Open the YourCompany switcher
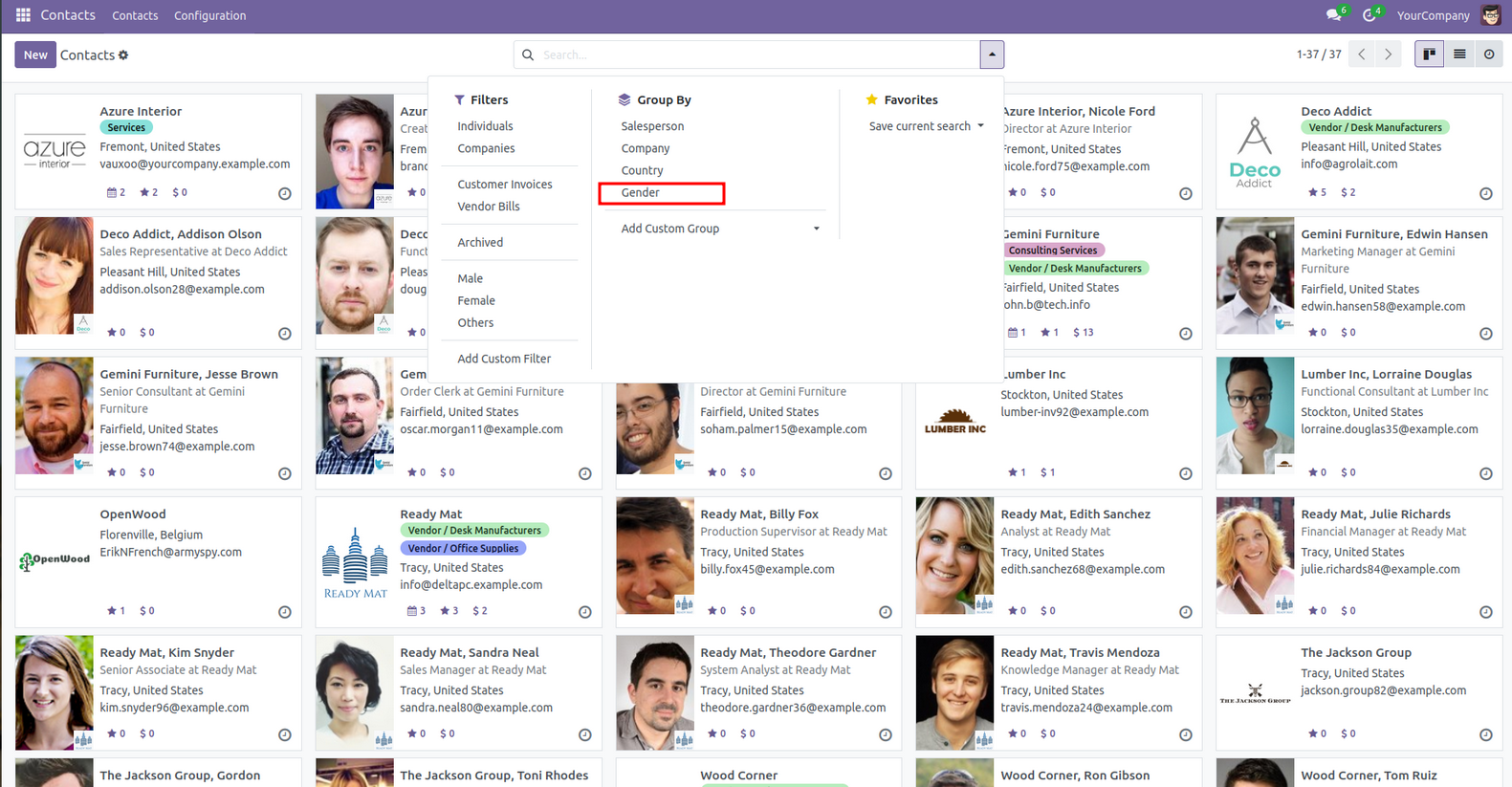Screen dimensions: 1512x787 click(x=1433, y=15)
